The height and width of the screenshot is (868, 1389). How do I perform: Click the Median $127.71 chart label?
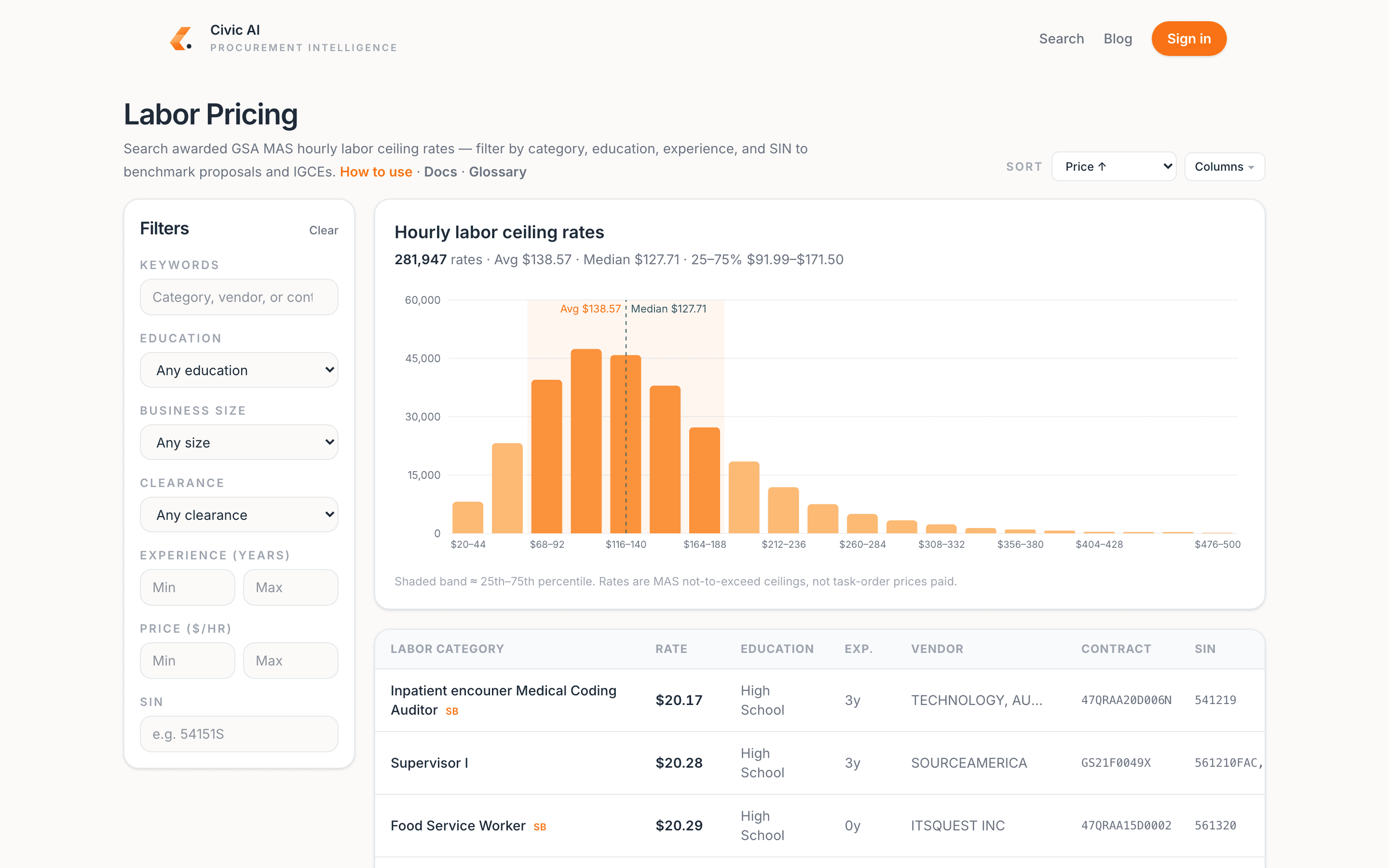(668, 309)
